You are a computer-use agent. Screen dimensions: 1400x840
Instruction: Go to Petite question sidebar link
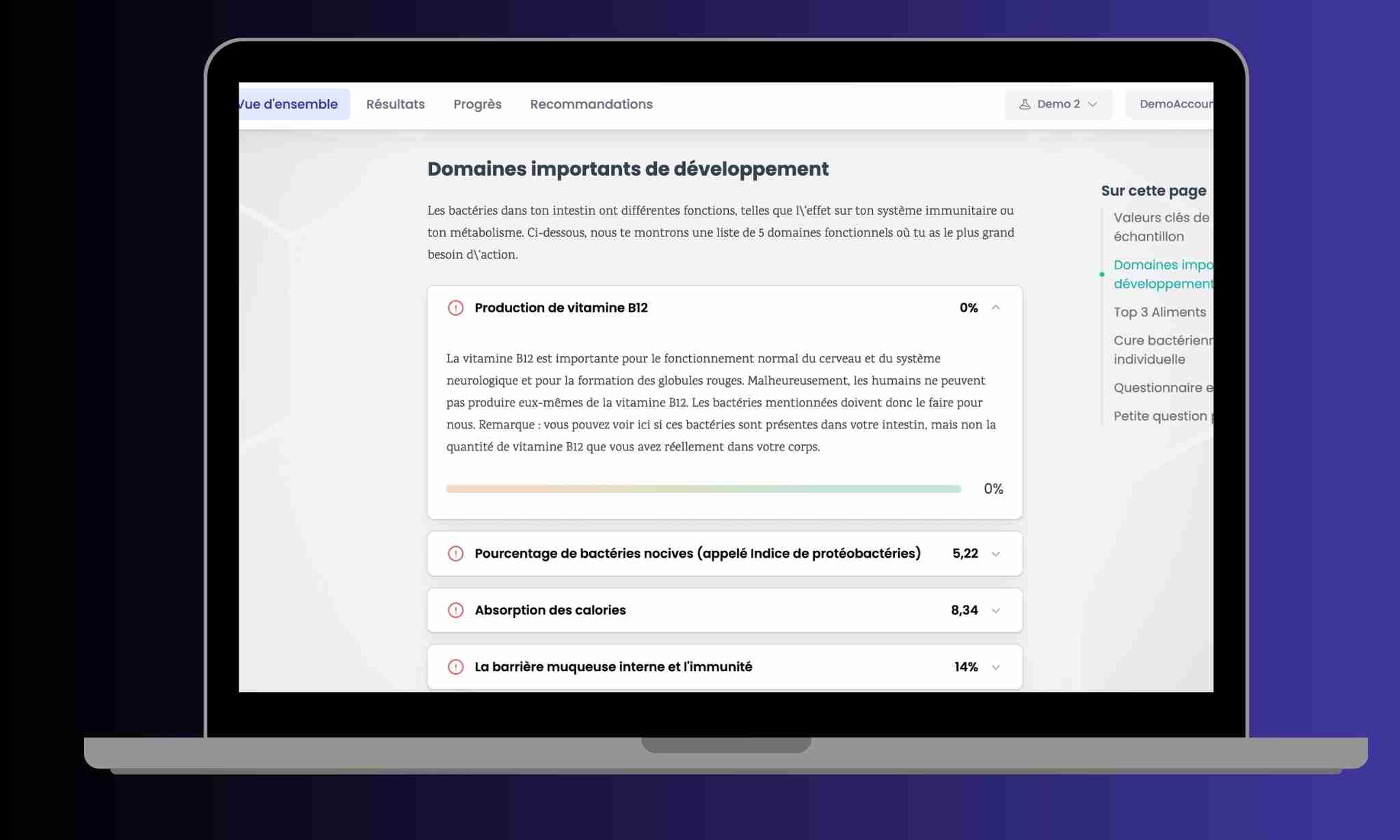[1163, 416]
